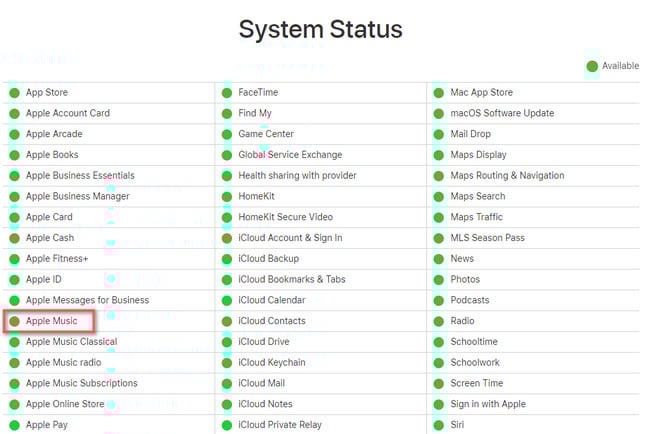Click the status dot beside MLS Season Pass
Screen dimensions: 650x434
tap(439, 238)
